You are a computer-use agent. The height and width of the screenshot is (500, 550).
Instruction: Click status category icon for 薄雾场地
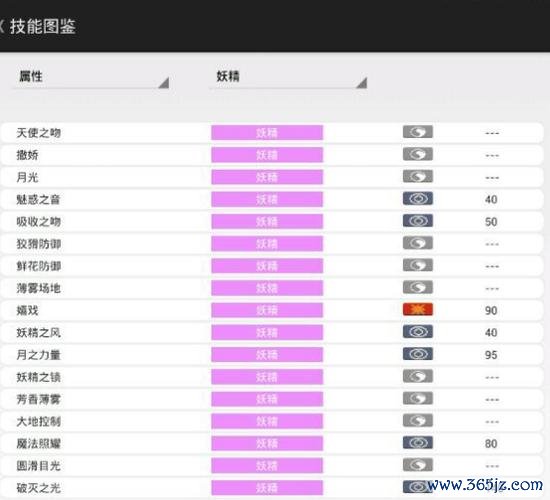417,287
